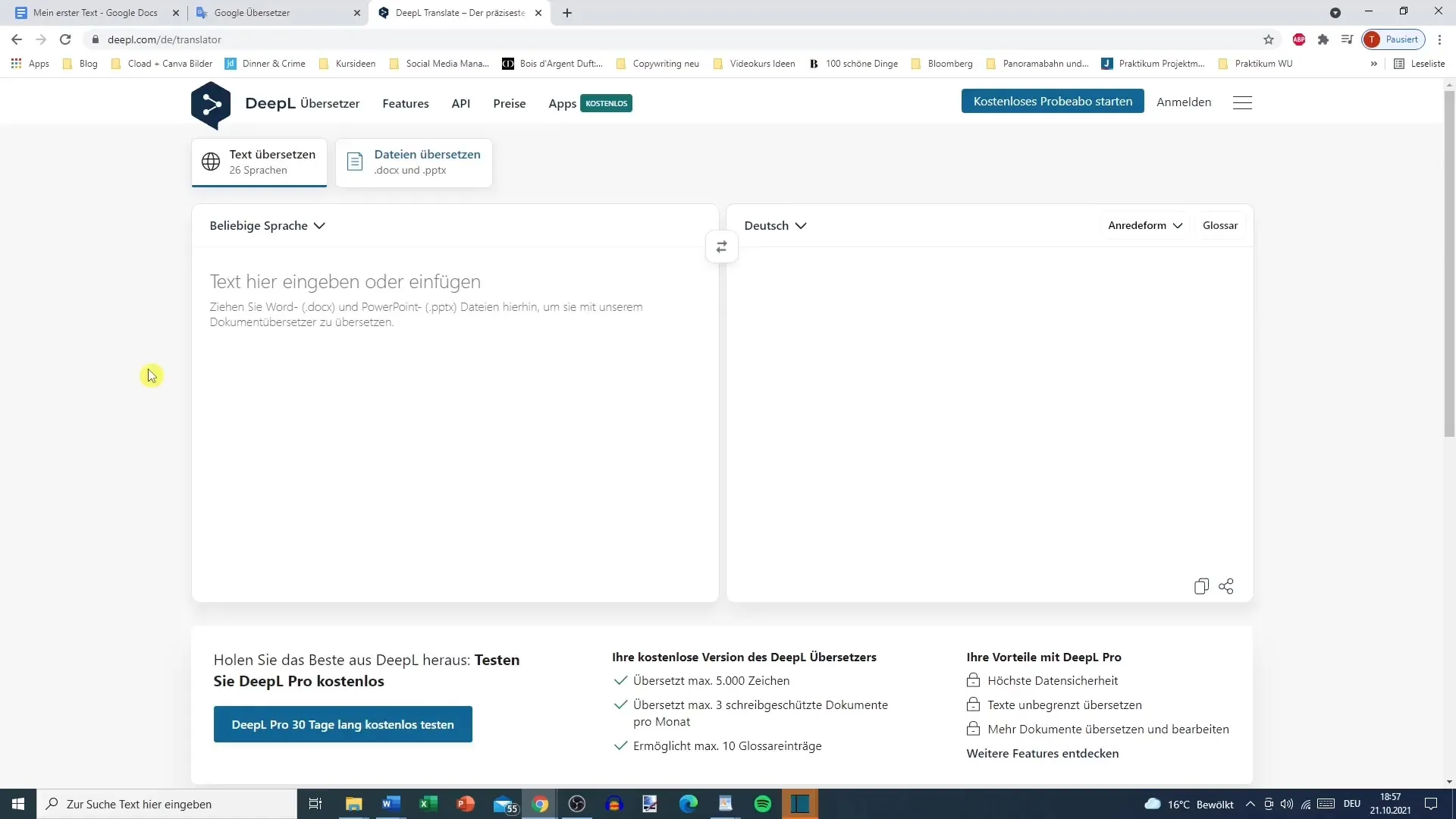
Task: Open the Glossar button
Action: (x=1220, y=225)
